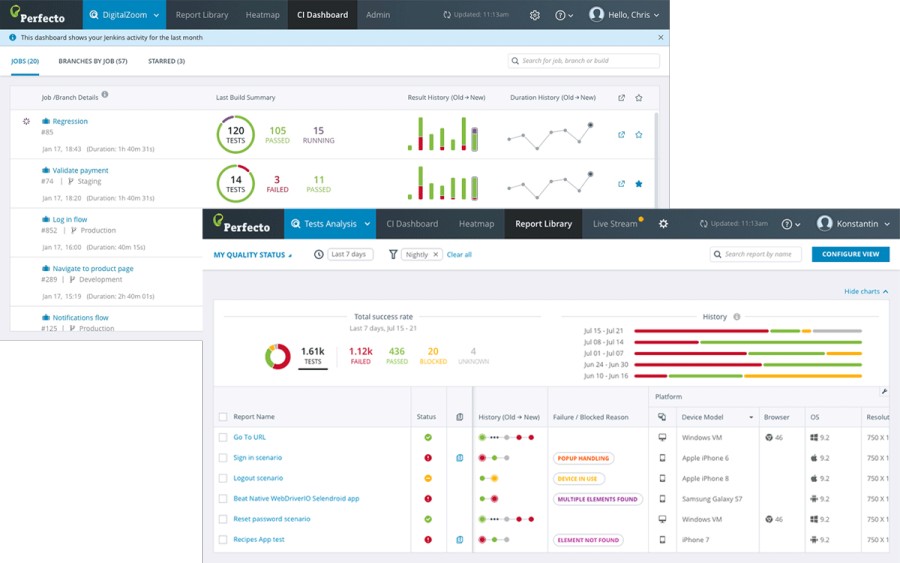Click info icon next to History chart title

click(x=737, y=317)
